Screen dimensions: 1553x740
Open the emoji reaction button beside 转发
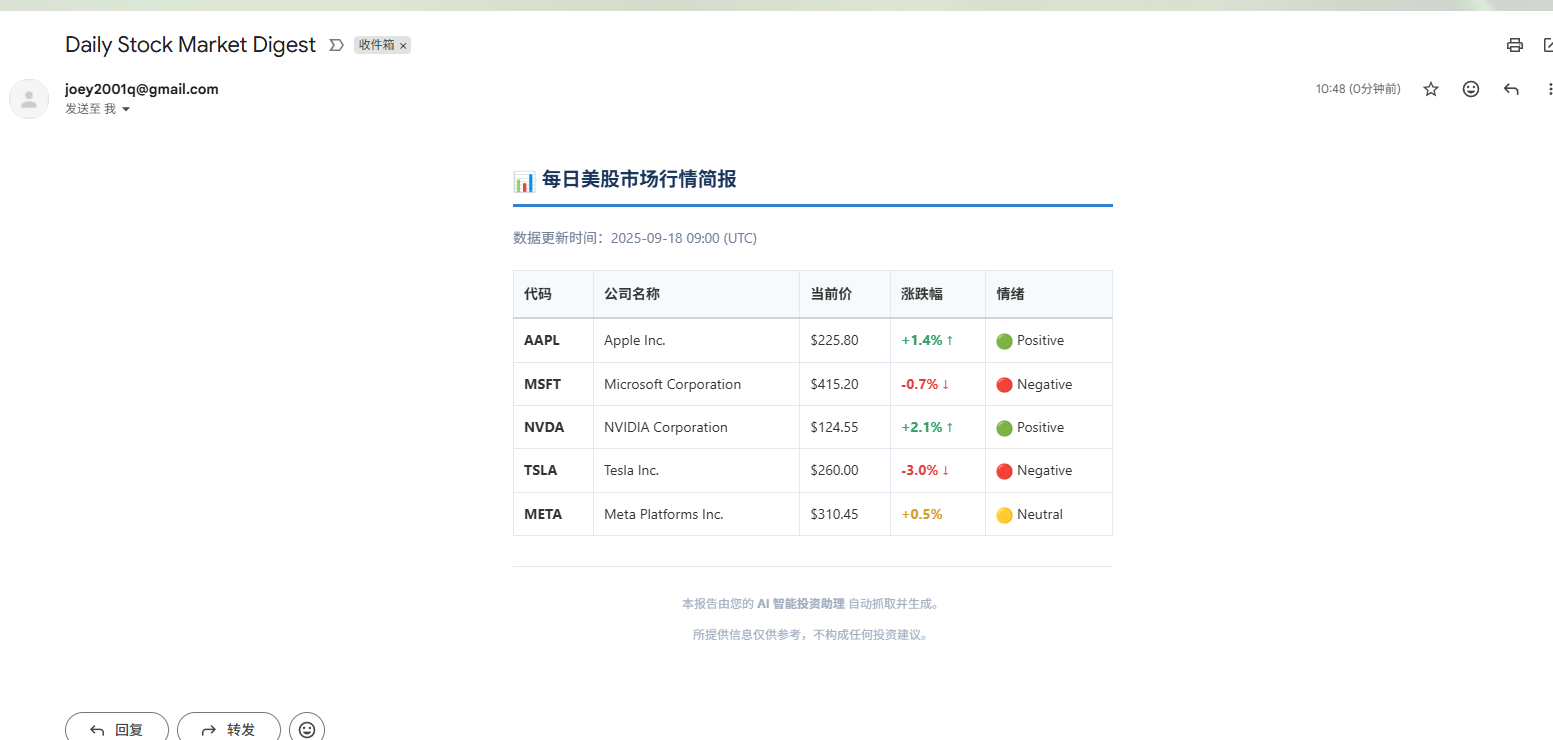[307, 728]
